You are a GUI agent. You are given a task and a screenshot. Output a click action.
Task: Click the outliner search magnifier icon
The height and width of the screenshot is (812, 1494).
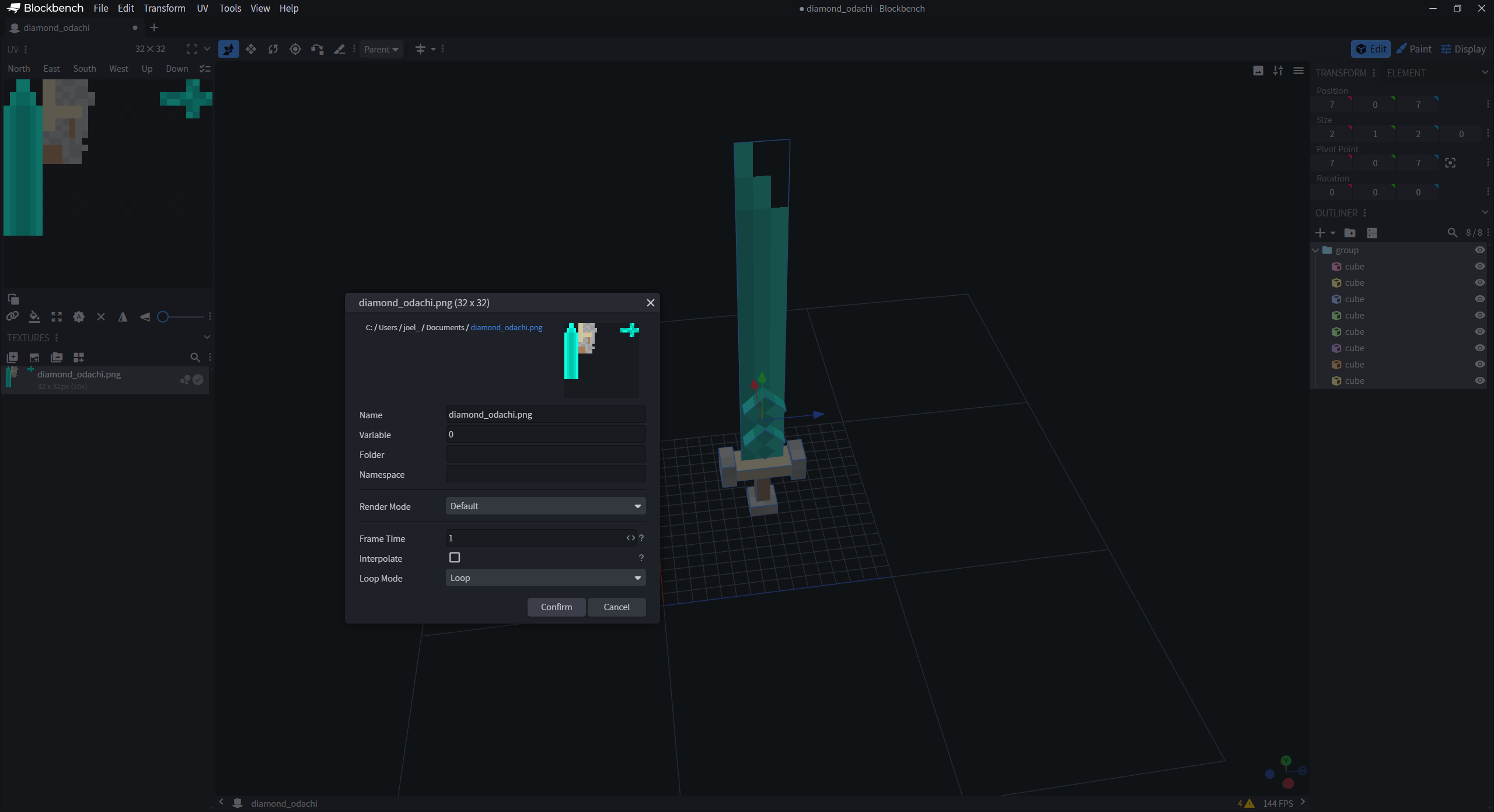point(1452,233)
